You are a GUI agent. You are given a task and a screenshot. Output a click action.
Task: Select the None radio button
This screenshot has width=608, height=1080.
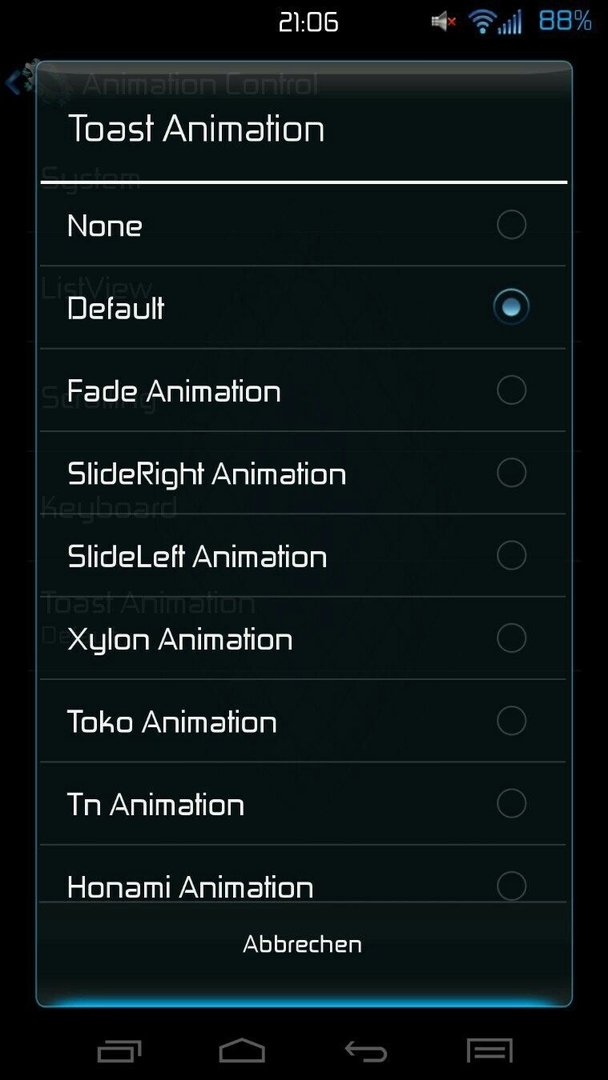coord(511,225)
